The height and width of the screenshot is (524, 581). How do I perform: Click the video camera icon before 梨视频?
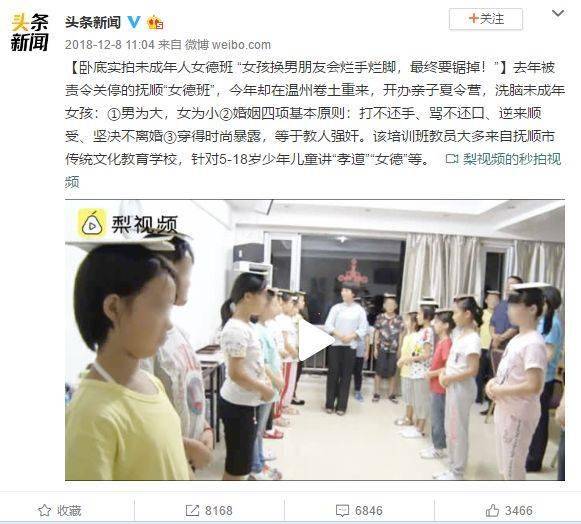(x=452, y=159)
